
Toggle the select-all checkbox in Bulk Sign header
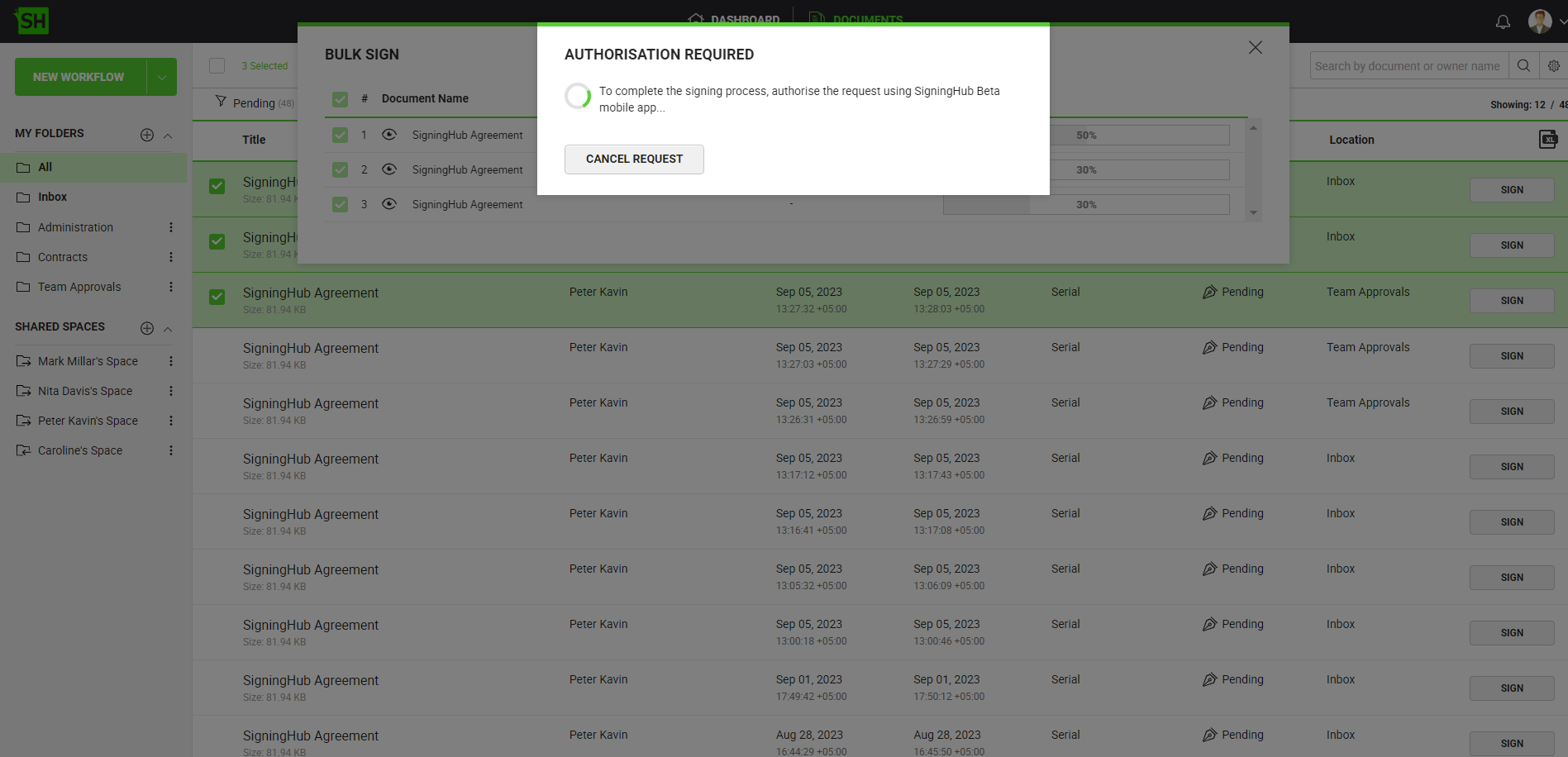pos(340,99)
